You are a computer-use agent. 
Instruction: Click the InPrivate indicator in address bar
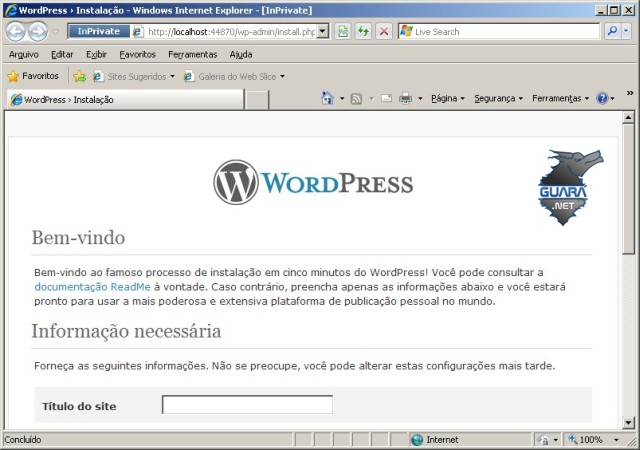click(99, 31)
